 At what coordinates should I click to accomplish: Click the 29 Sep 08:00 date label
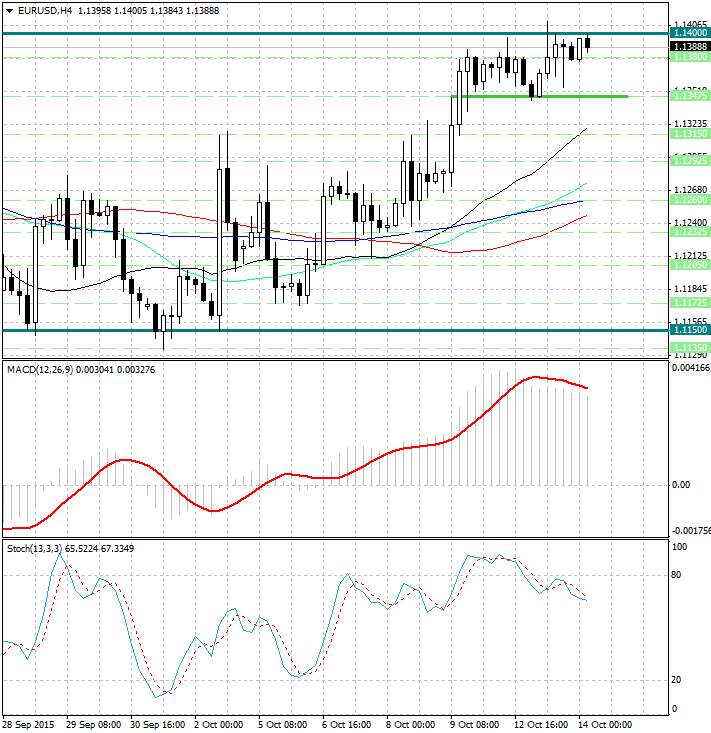coord(93,725)
